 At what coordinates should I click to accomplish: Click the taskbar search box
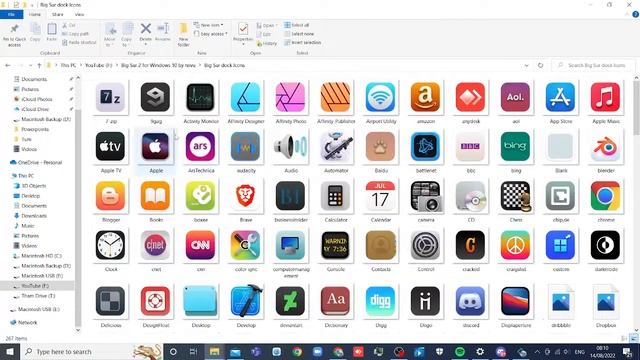(91, 351)
